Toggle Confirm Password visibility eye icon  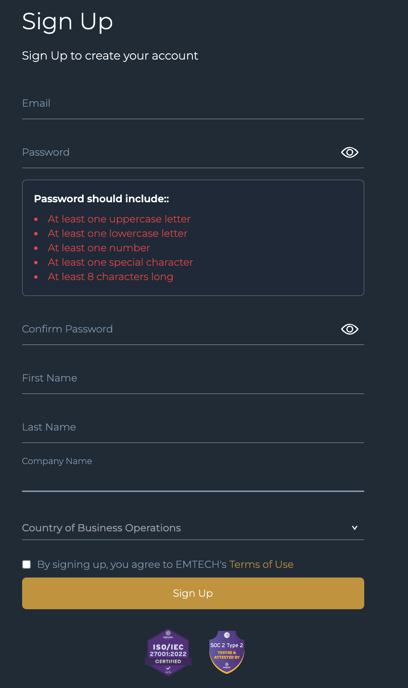pos(350,329)
